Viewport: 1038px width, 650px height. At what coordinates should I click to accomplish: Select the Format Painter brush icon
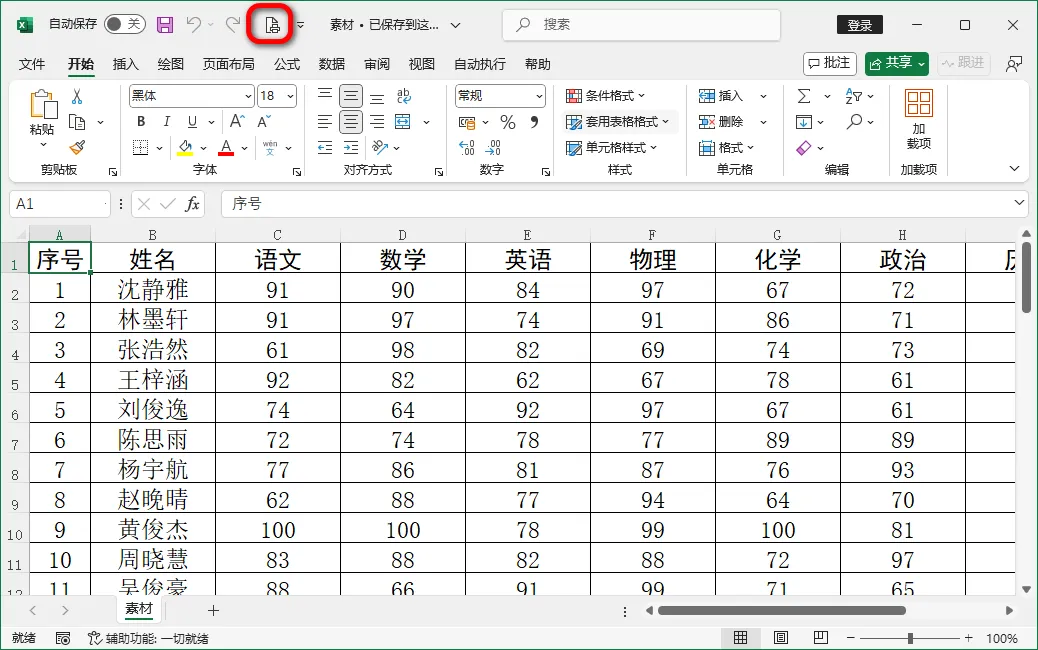77,148
